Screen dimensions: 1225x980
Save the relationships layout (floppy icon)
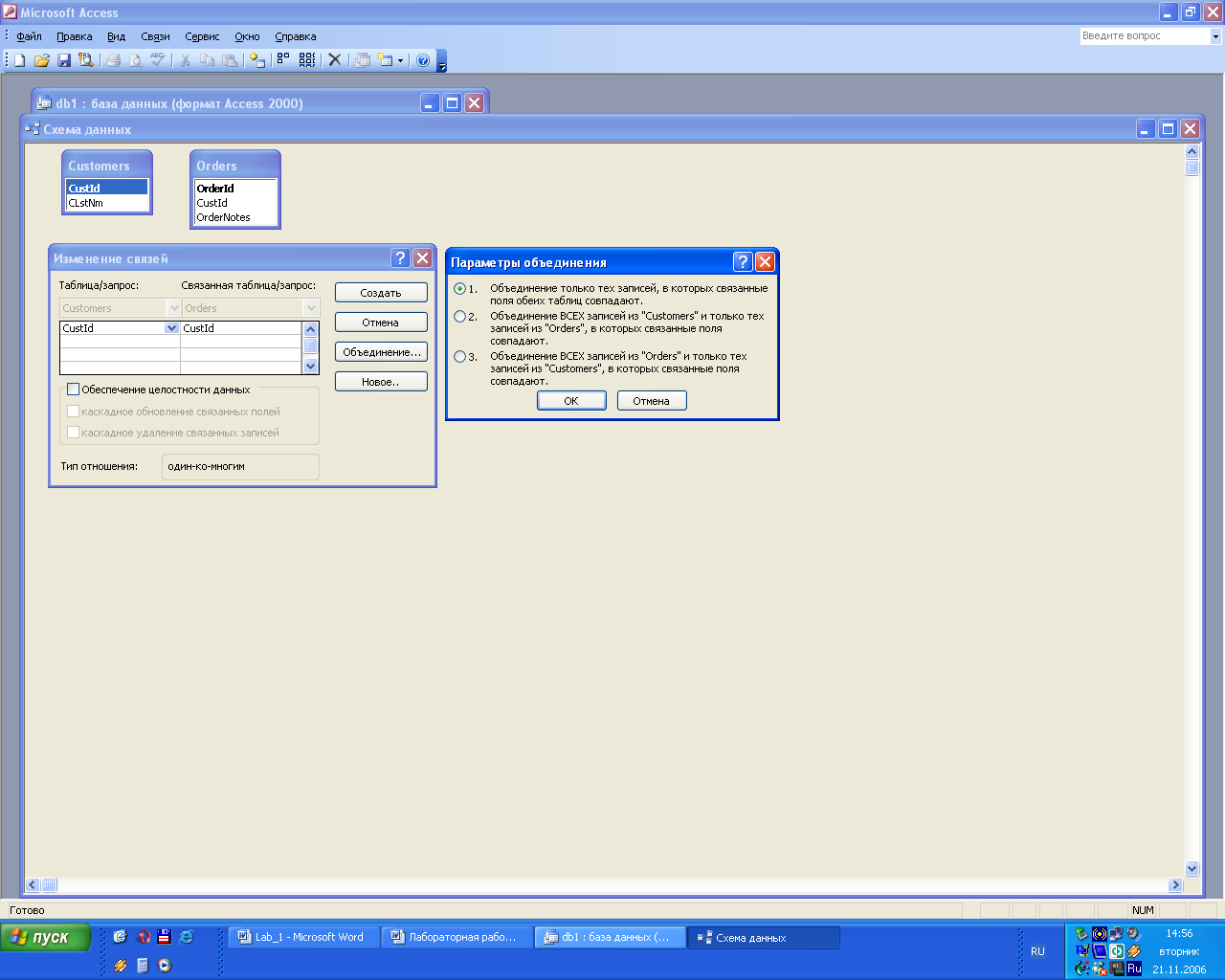[x=64, y=59]
